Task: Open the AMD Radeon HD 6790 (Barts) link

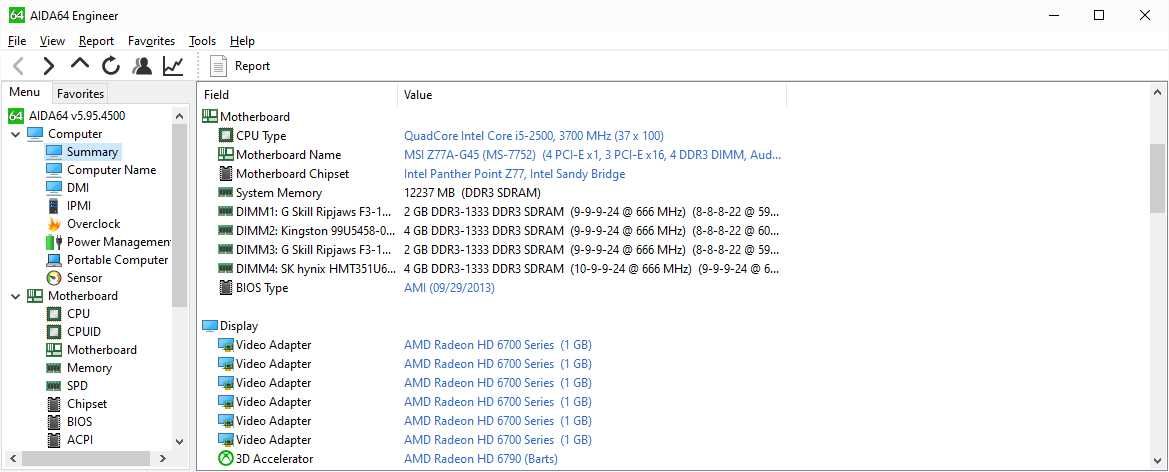Action: click(481, 459)
